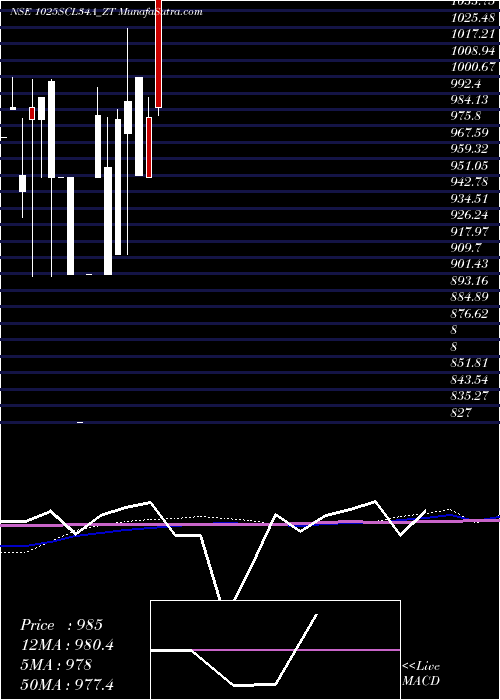
Task: Click the 959.32 price axis label
Action: (469, 149)
